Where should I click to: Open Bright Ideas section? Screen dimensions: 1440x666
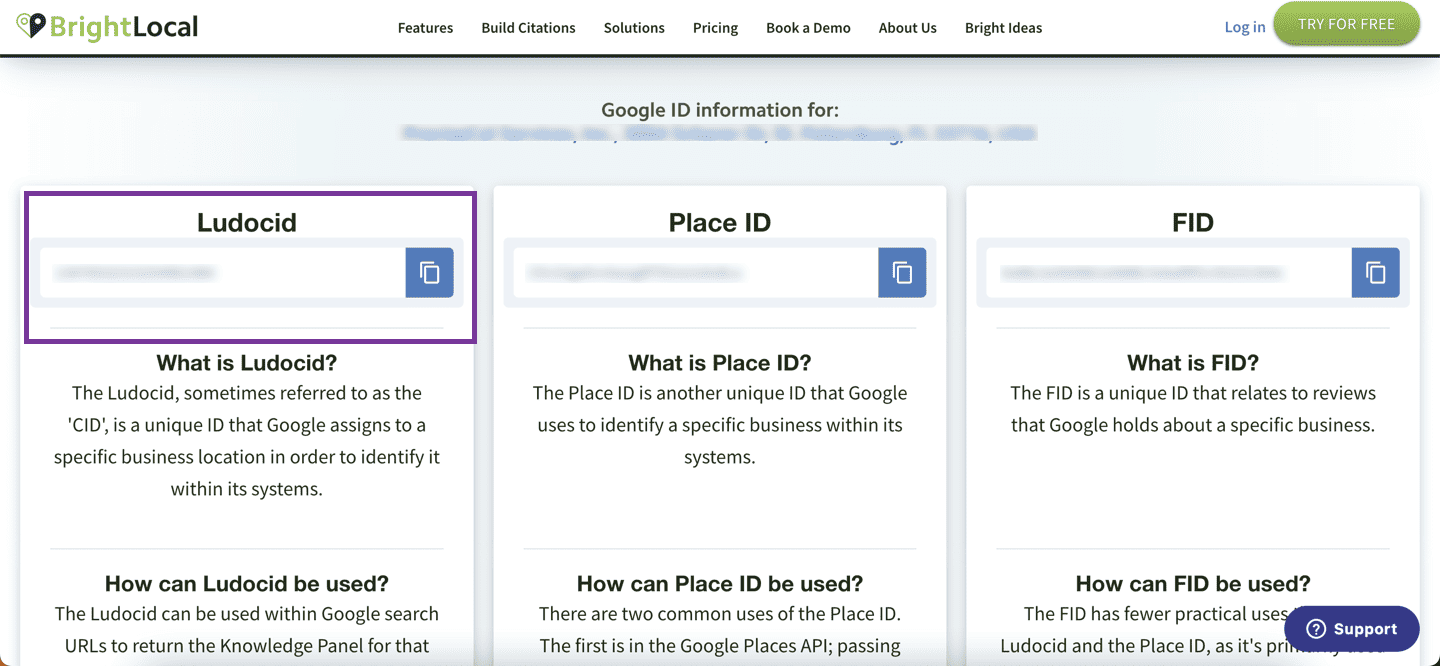1003,28
